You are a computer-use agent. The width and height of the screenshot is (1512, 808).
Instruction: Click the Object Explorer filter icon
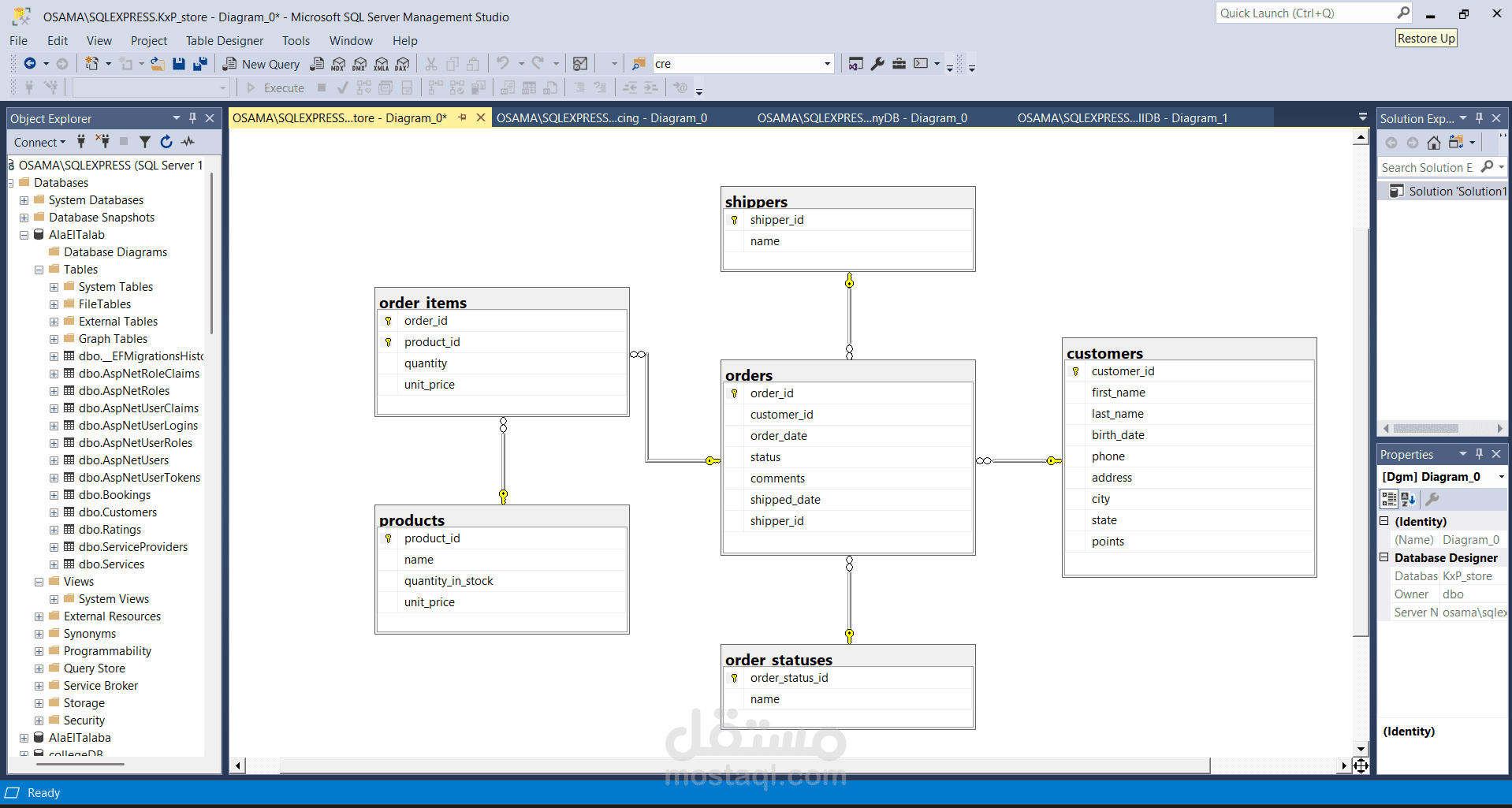click(x=145, y=142)
